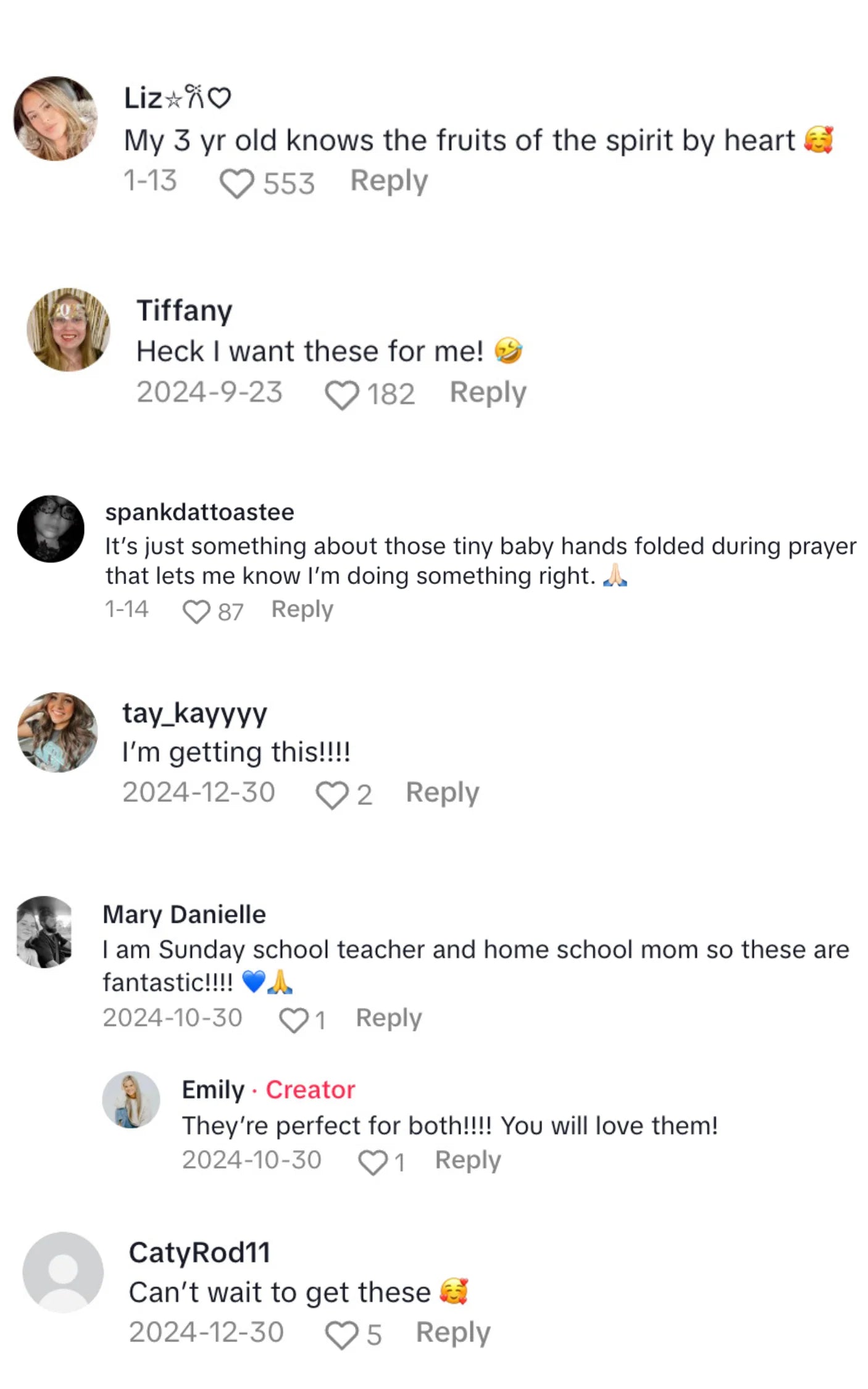Image resolution: width=868 pixels, height=1389 pixels.
Task: Tap the heart on Tiffany's comment
Action: [x=341, y=394]
